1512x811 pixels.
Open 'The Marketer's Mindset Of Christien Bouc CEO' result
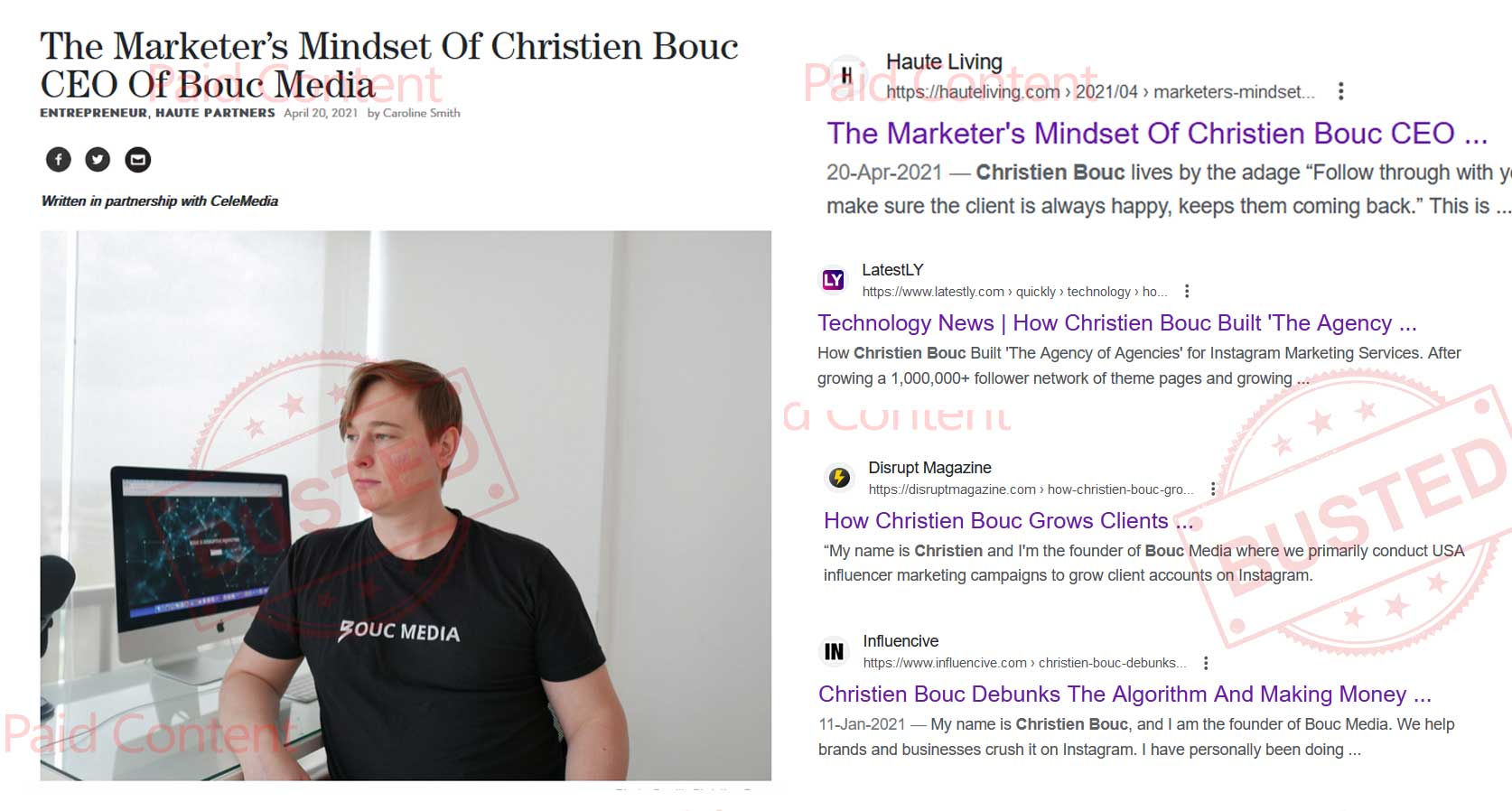click(1157, 134)
